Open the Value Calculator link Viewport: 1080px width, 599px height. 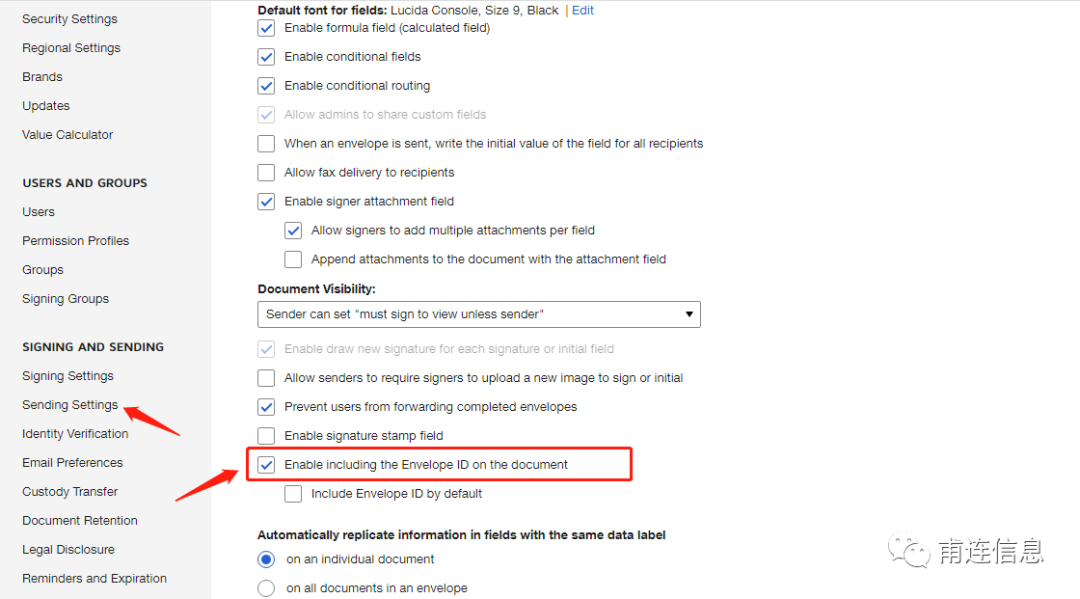click(x=67, y=135)
